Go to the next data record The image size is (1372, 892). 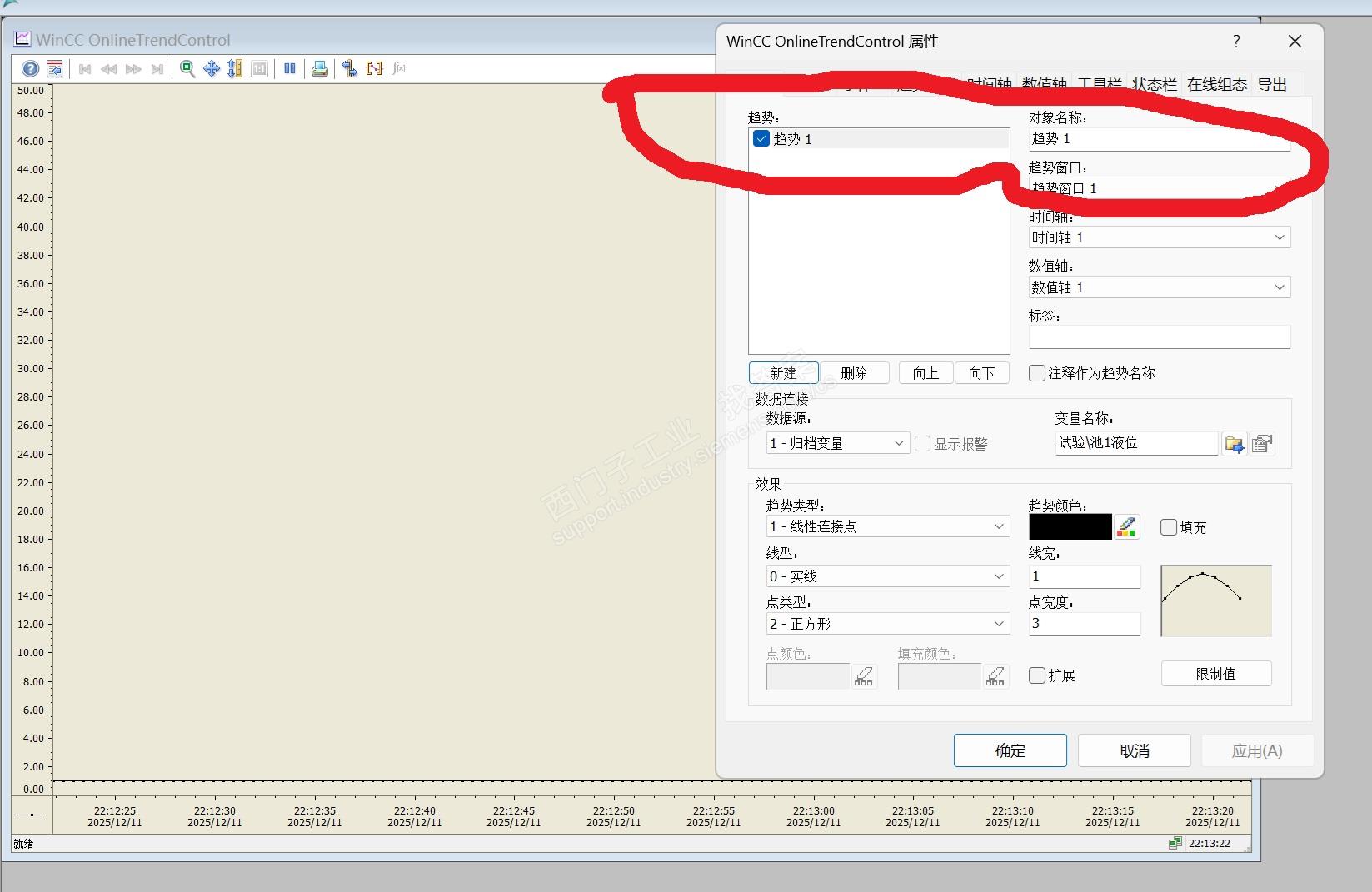133,69
